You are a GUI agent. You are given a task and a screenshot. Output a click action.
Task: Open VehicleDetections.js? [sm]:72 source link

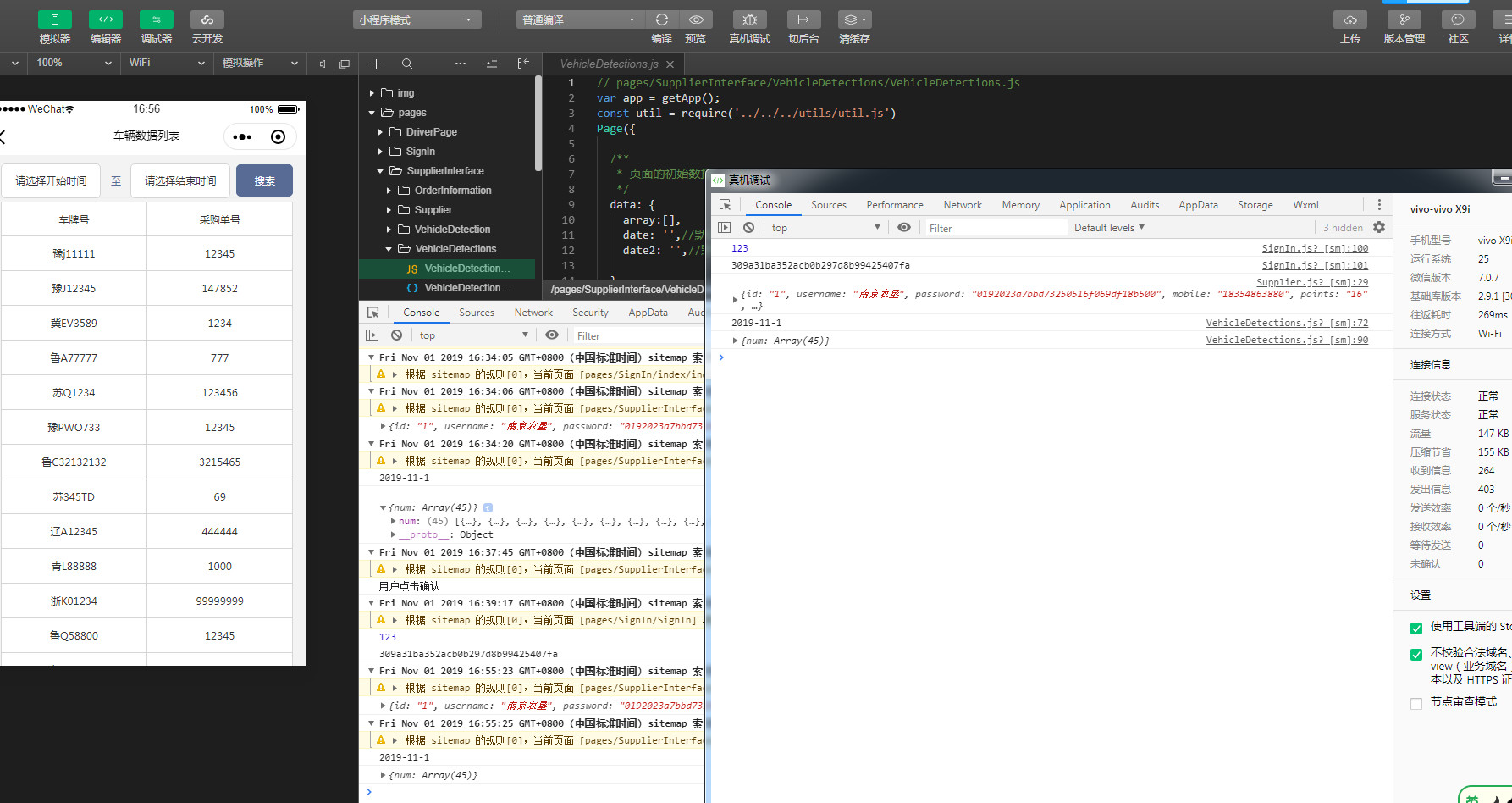click(1287, 323)
